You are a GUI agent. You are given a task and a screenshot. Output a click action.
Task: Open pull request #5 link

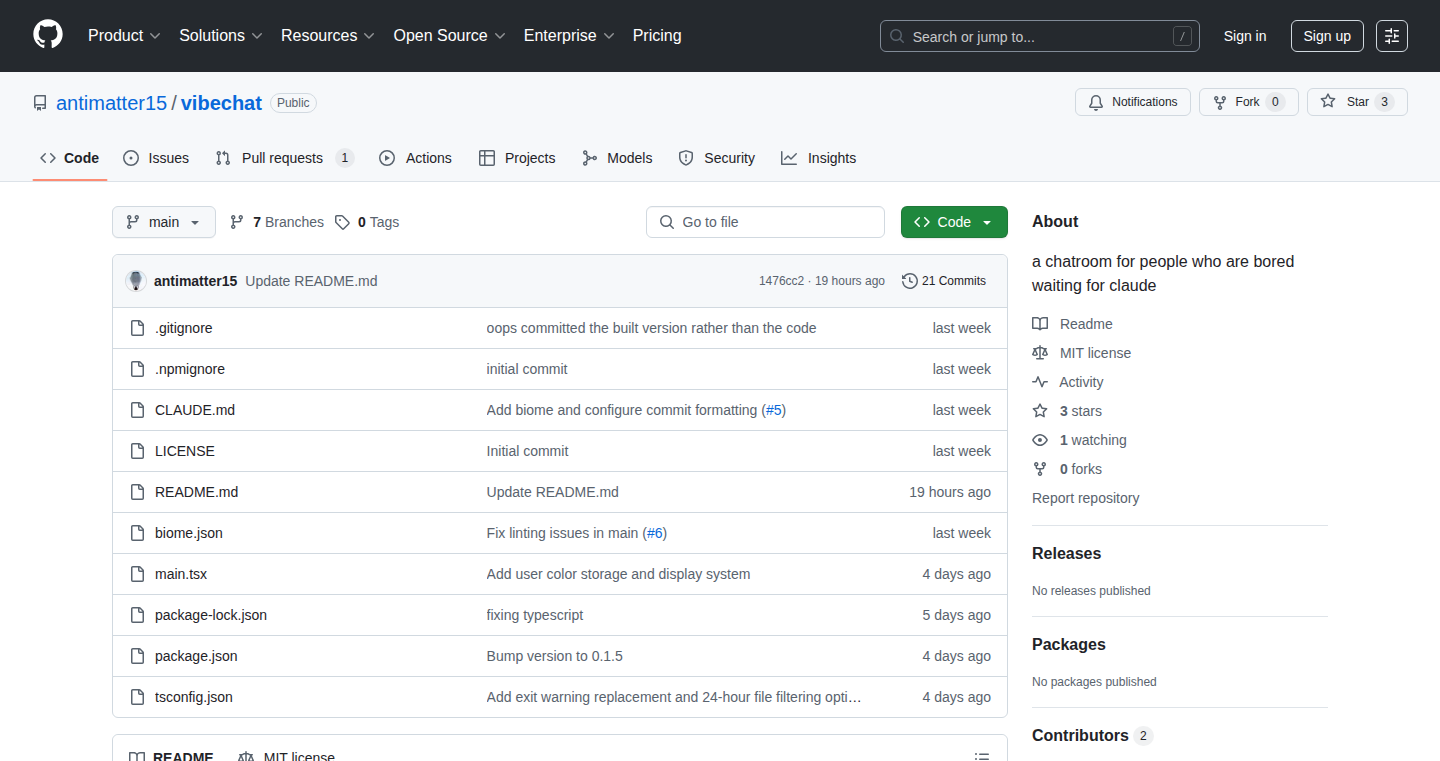click(774, 410)
